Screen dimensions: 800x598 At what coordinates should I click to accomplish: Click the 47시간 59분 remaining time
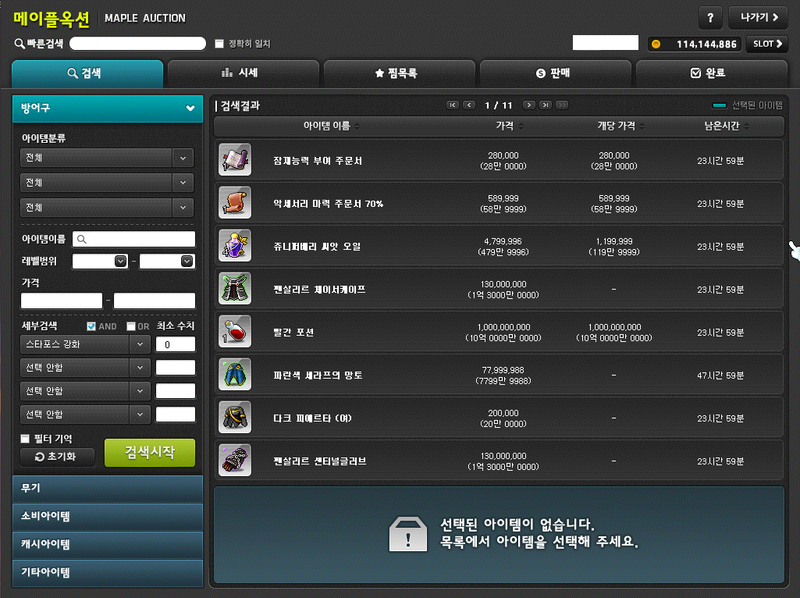coord(720,375)
